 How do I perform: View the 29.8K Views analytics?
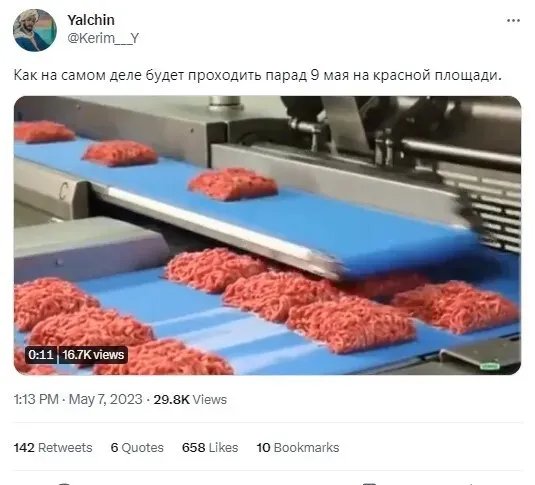190,399
